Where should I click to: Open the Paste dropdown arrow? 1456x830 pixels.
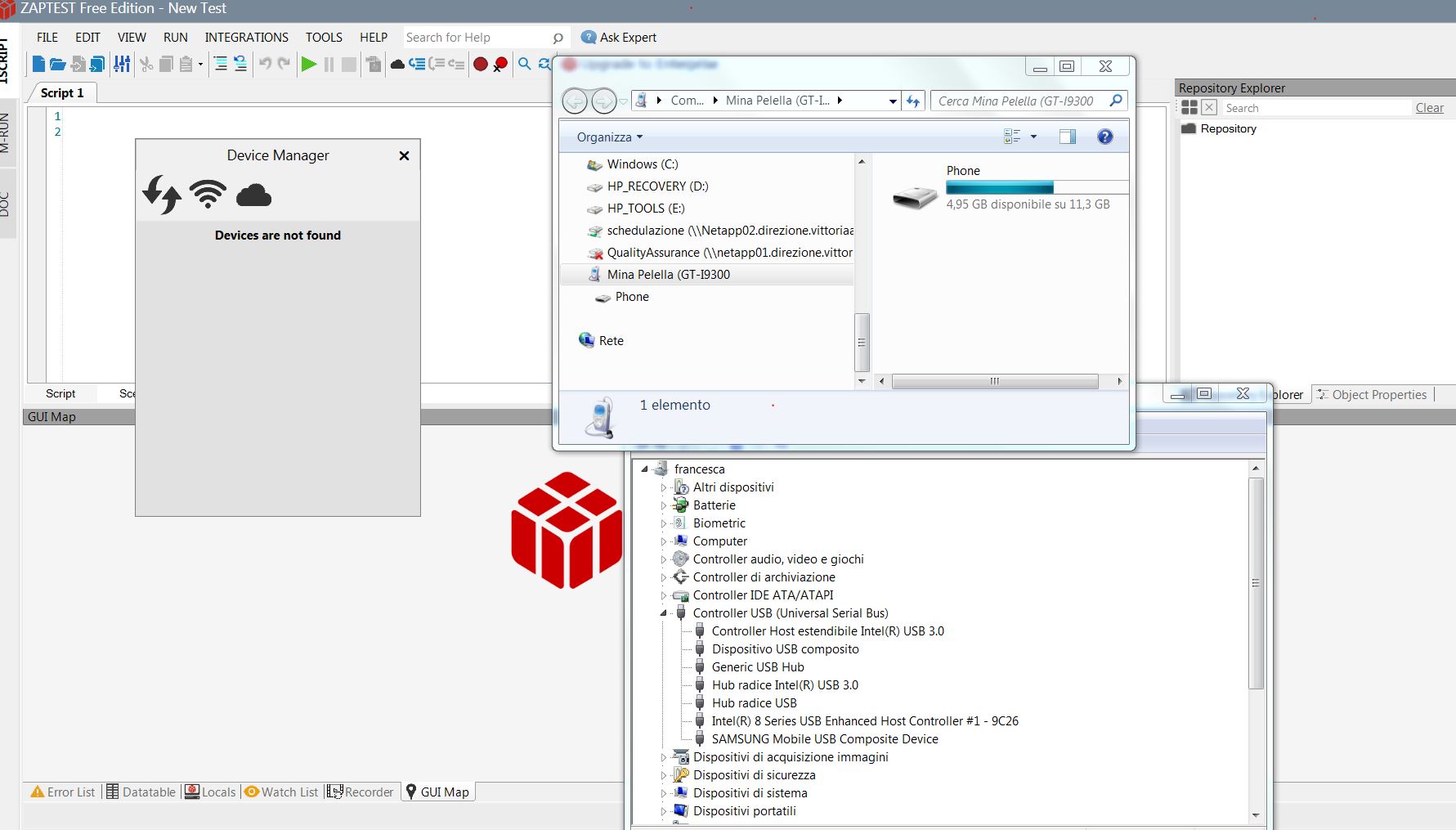pyautogui.click(x=200, y=65)
